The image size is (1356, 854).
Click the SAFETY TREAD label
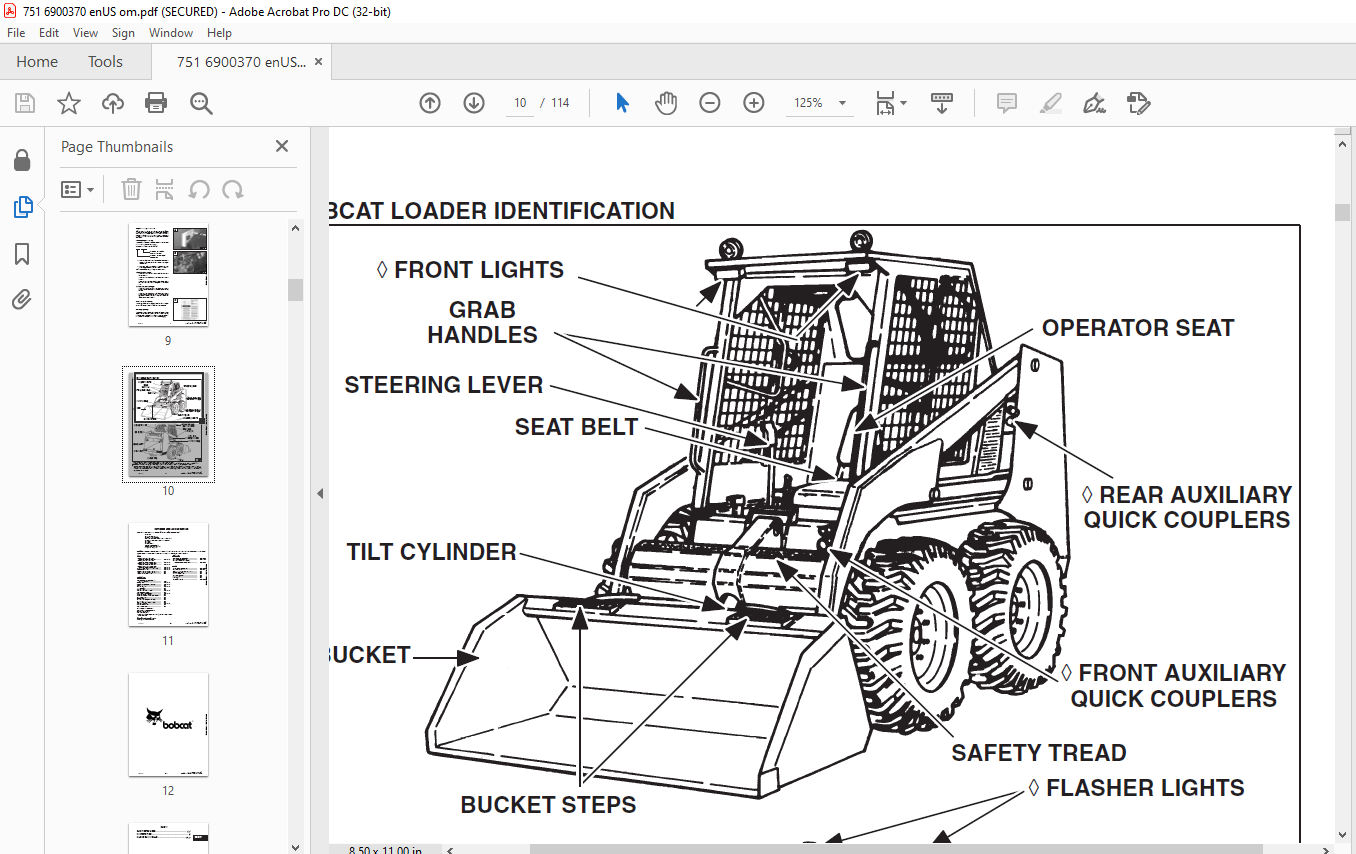pos(1039,753)
